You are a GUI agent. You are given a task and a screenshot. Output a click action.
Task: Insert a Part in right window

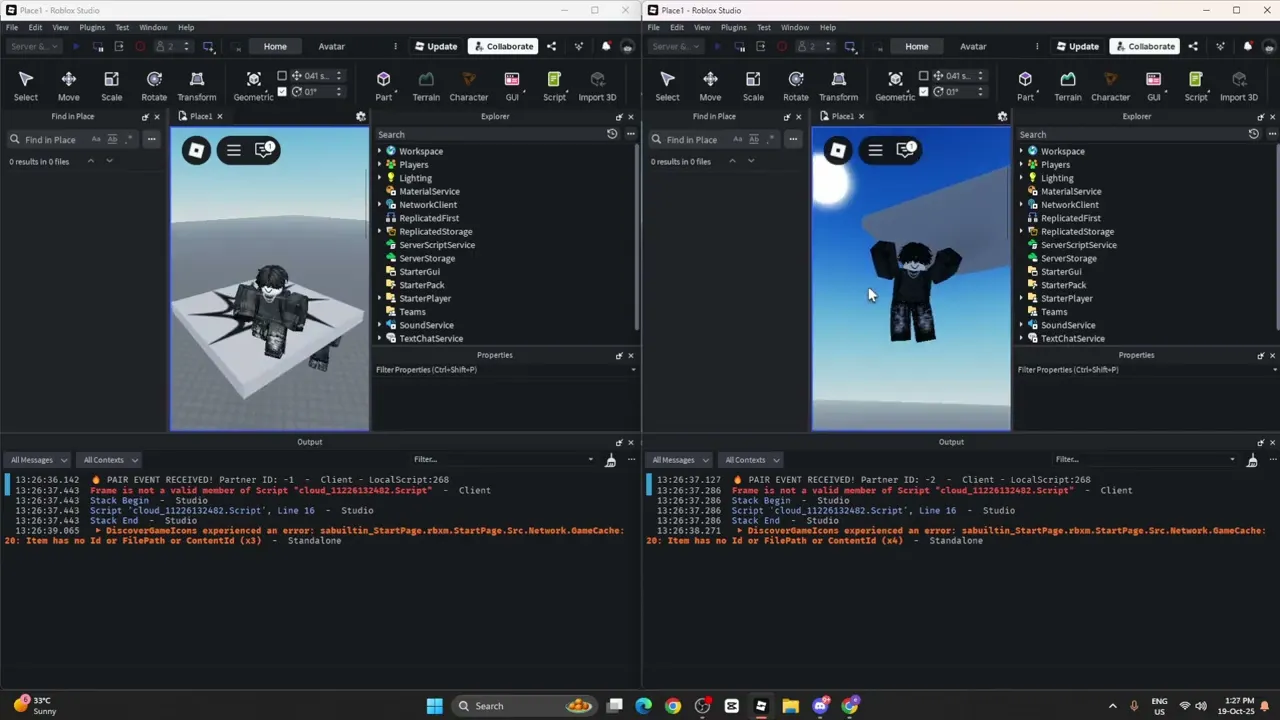tap(1025, 85)
